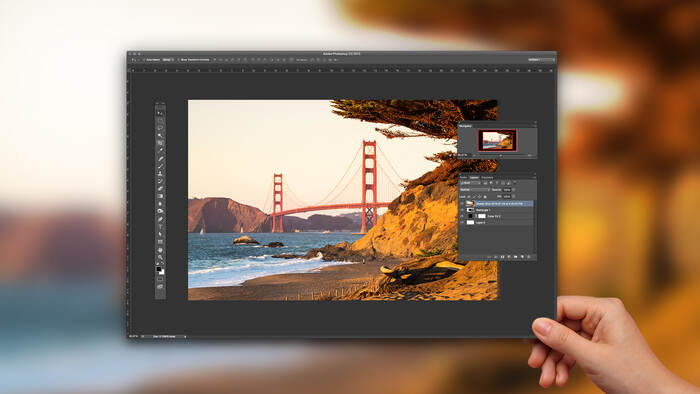Select the bottom white Layer 0 entry
700x394 pixels.
(496, 222)
